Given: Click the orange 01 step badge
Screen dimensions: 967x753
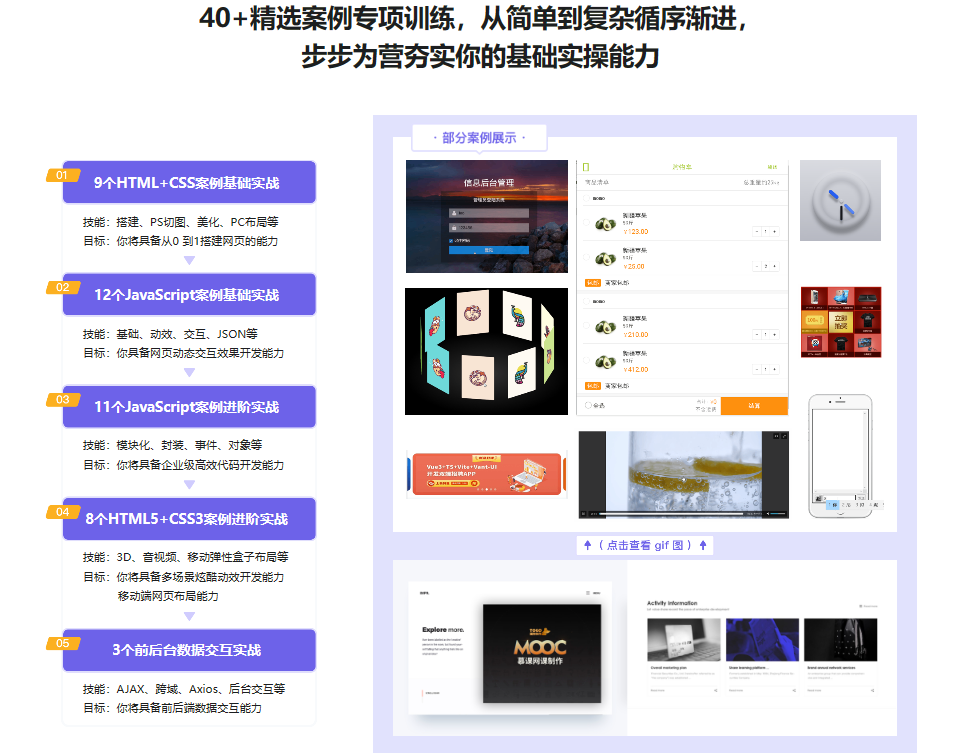Looking at the screenshot, I should point(62,176).
